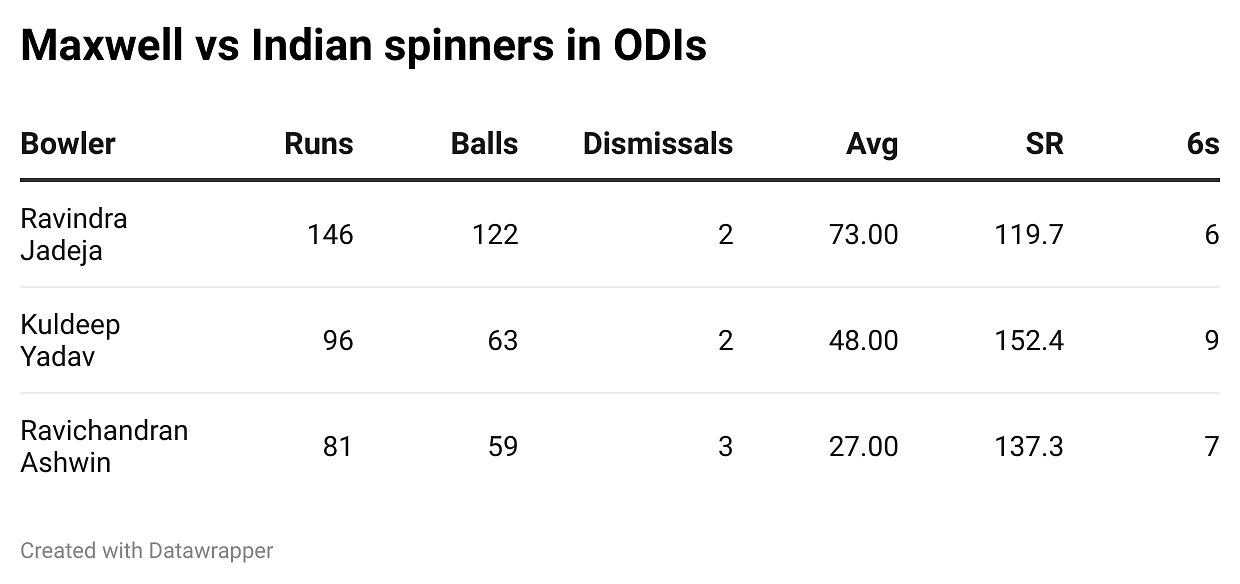Screen dimensions: 1240x584
Task: Click Jadeja's runs value 146
Action: (330, 235)
